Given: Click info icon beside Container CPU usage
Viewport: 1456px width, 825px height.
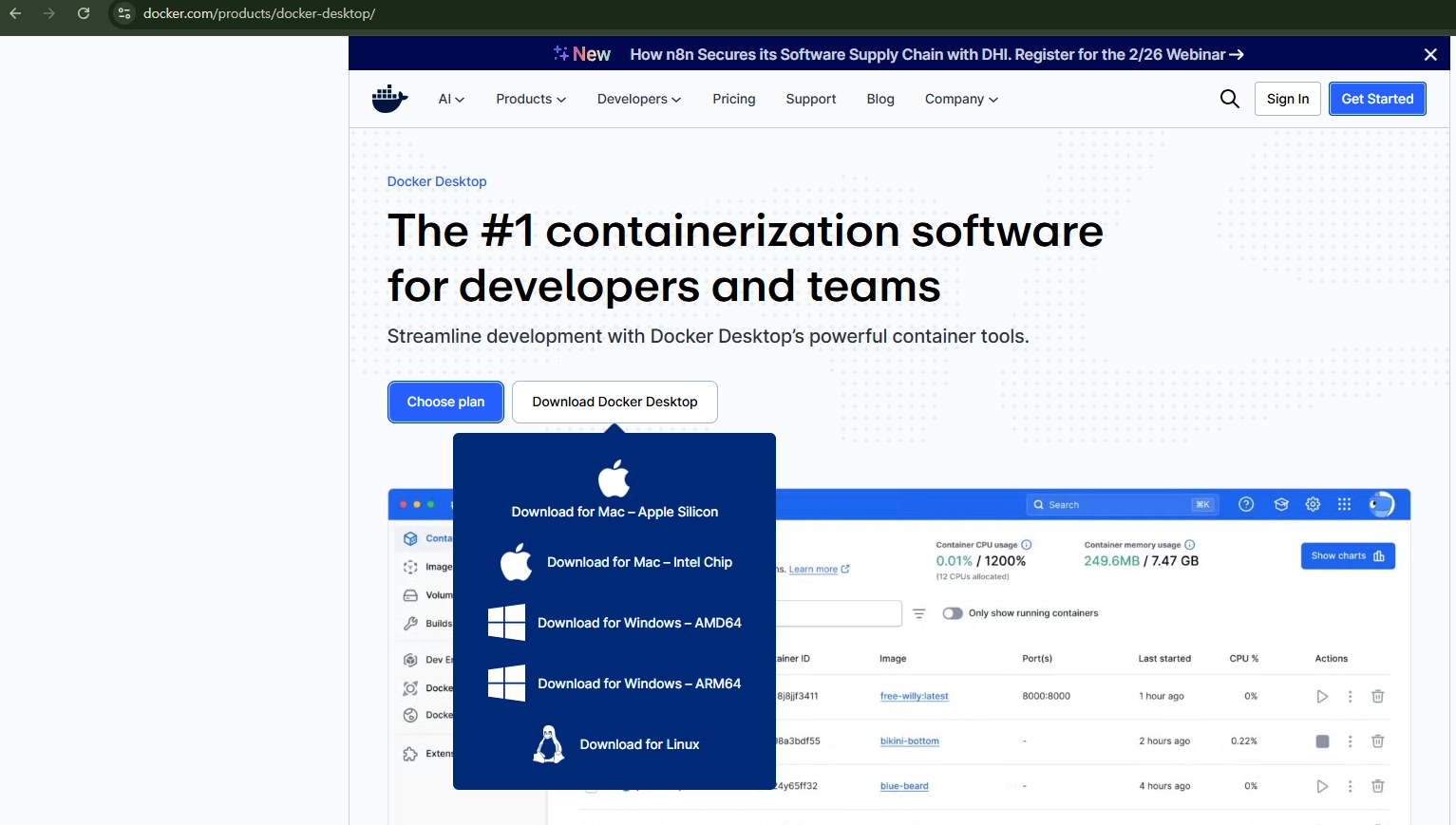Looking at the screenshot, I should pos(1027,545).
